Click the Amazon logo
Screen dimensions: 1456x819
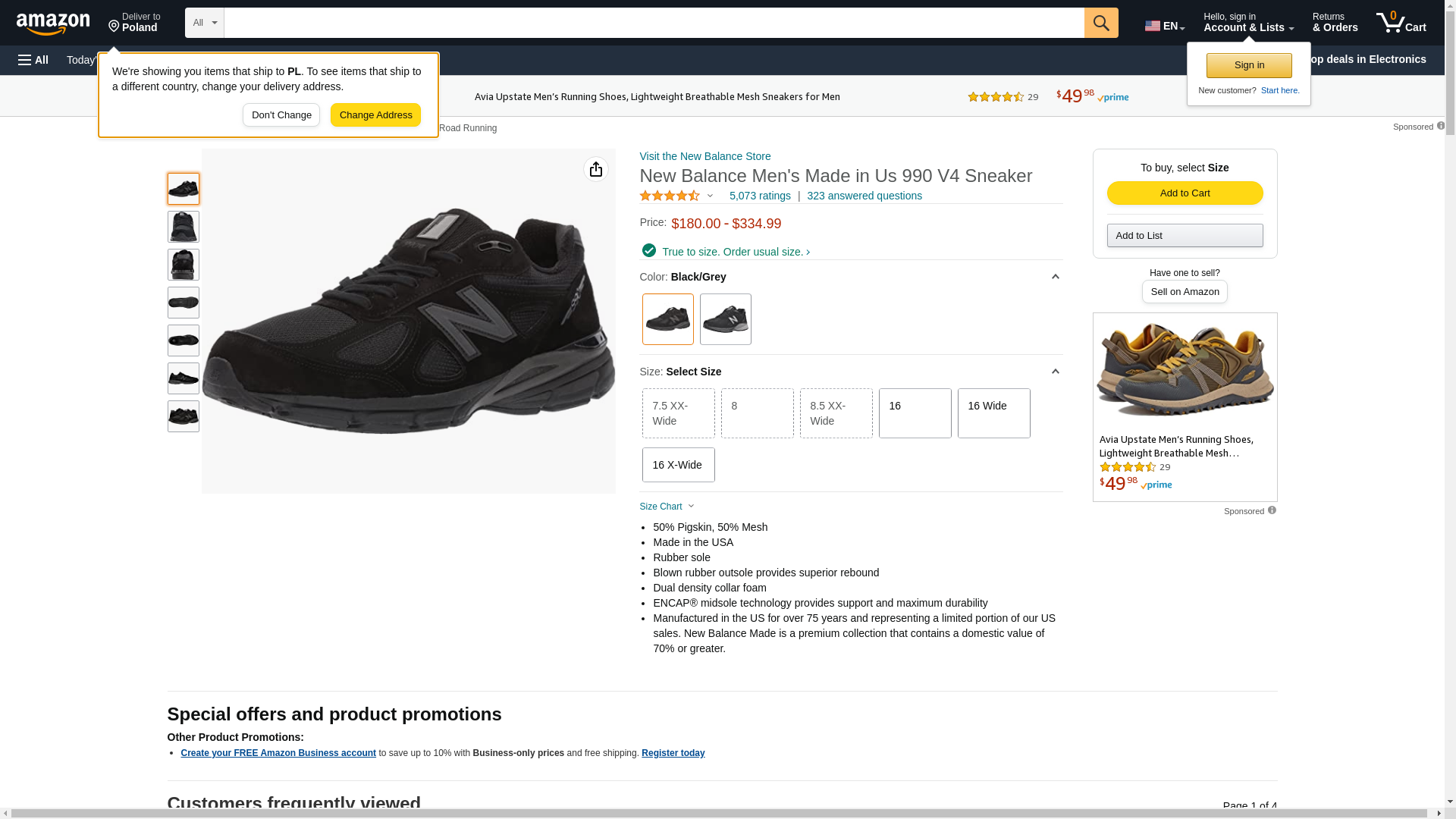(53, 24)
